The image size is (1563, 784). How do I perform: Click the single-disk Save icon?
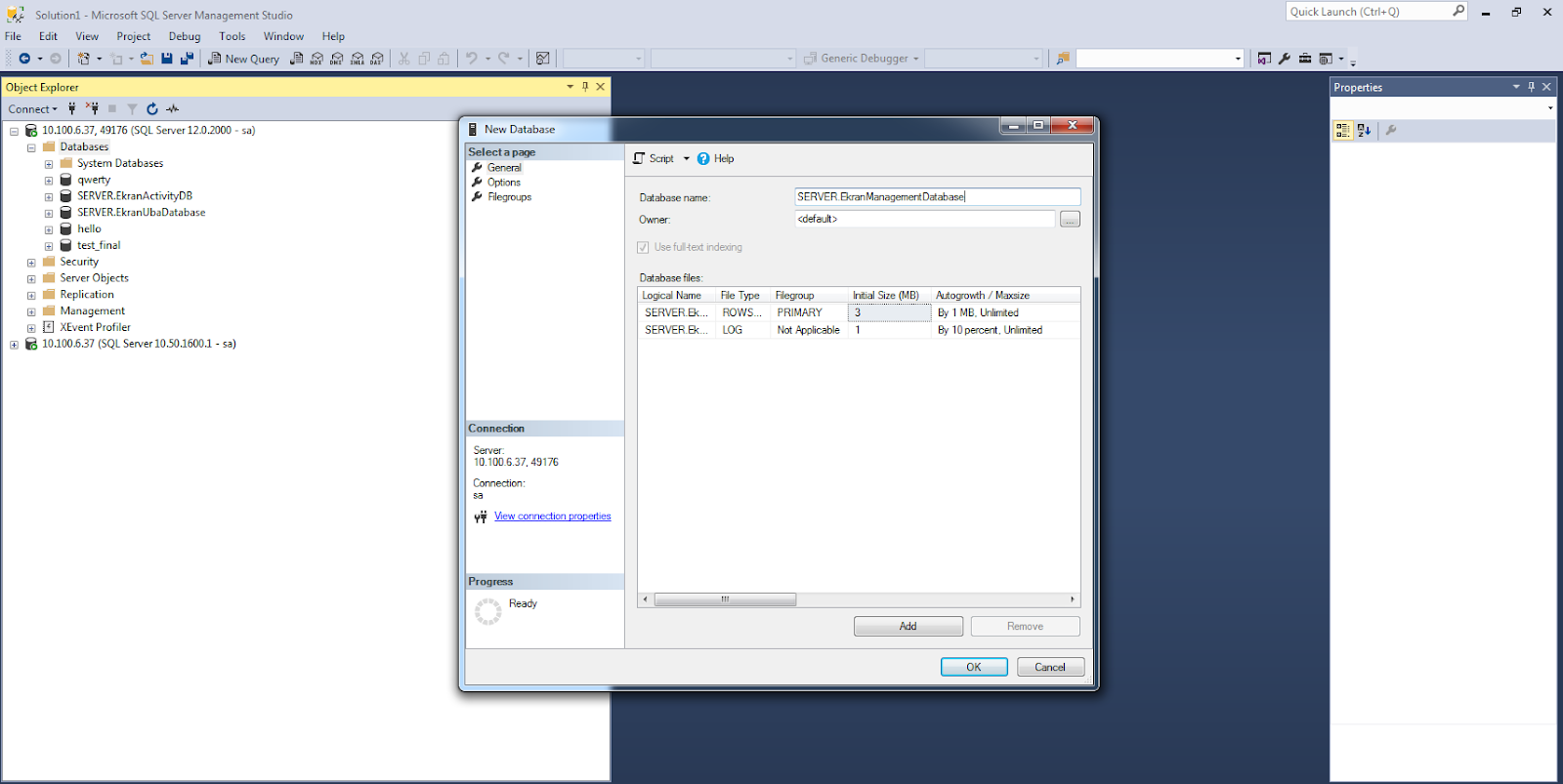[167, 59]
